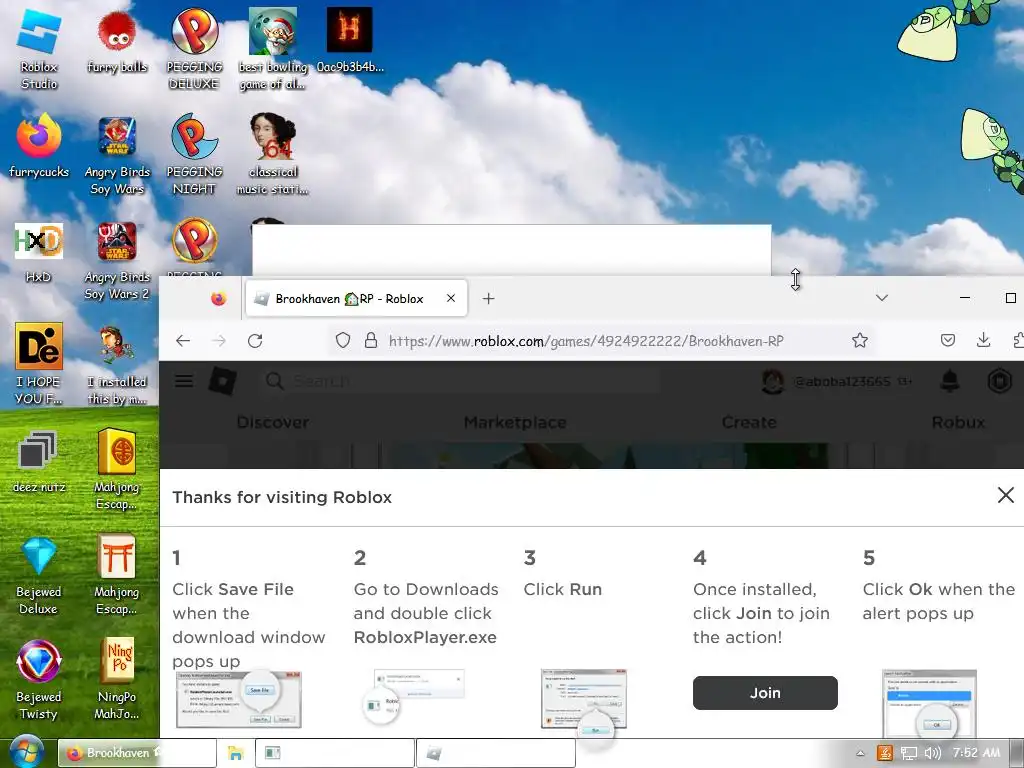The width and height of the screenshot is (1024, 768).
Task: Bookmark this page with star icon
Action: [x=859, y=340]
